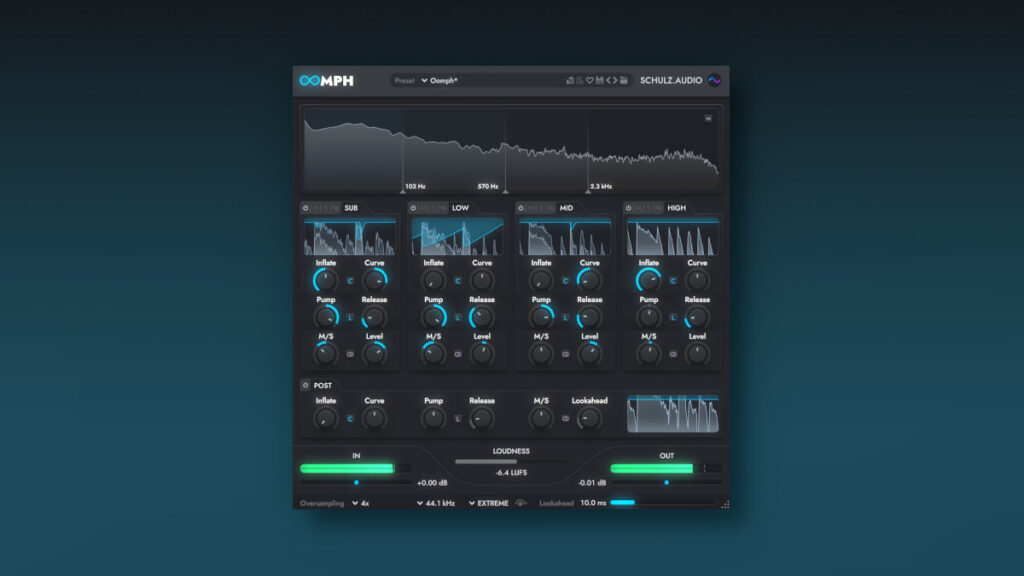
Task: Open the Oversampling 4x dropdown
Action: tap(360, 503)
